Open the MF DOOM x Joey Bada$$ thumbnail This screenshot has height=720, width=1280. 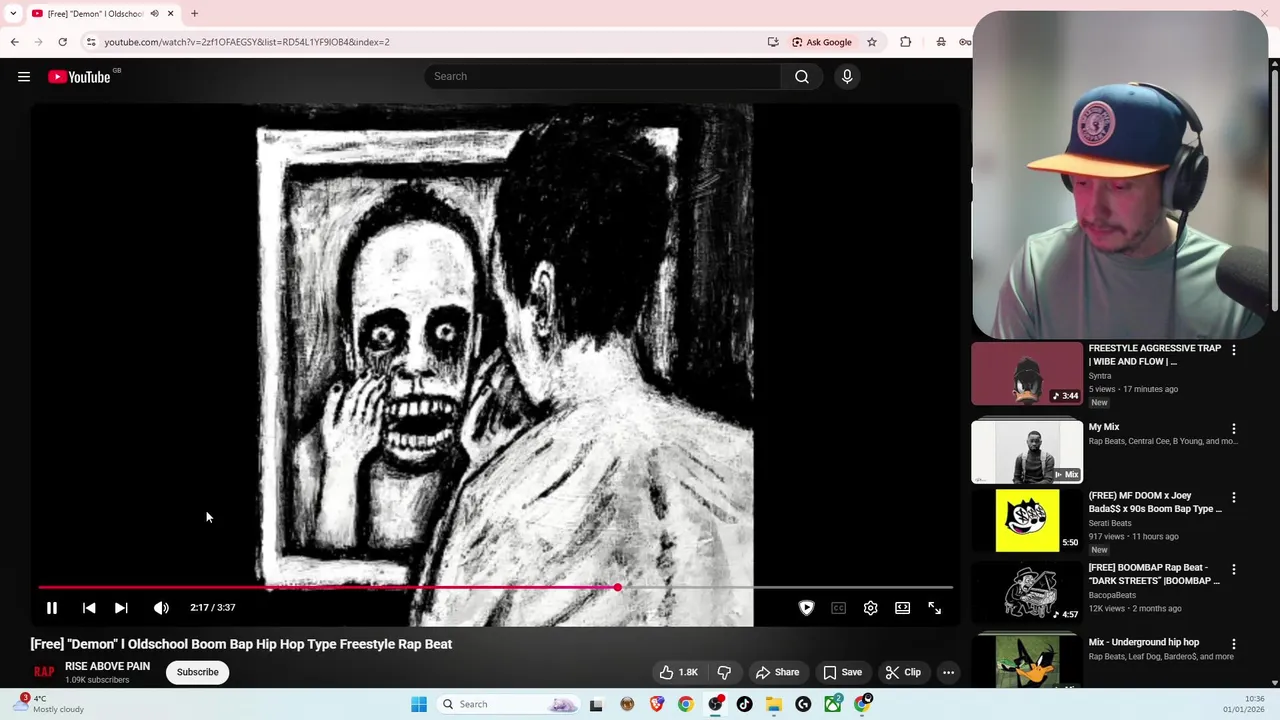1027,521
